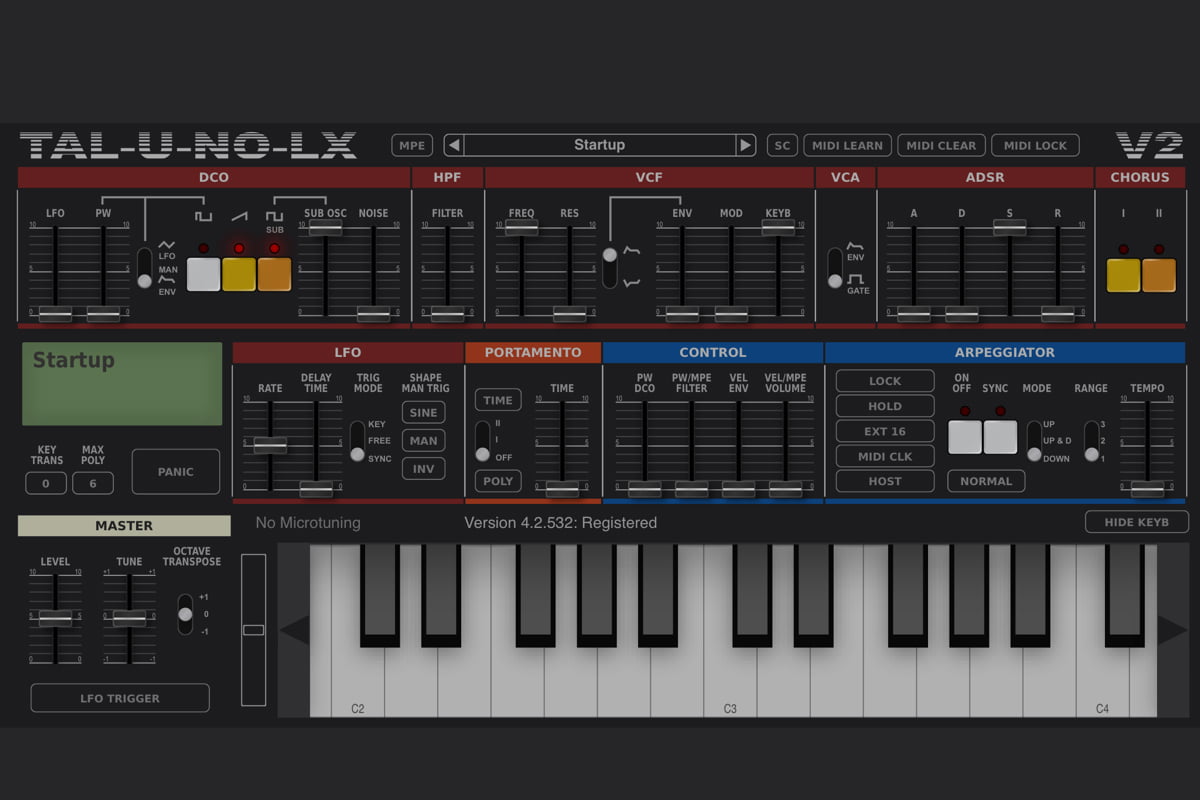Click the master TUNE slider

(129, 618)
